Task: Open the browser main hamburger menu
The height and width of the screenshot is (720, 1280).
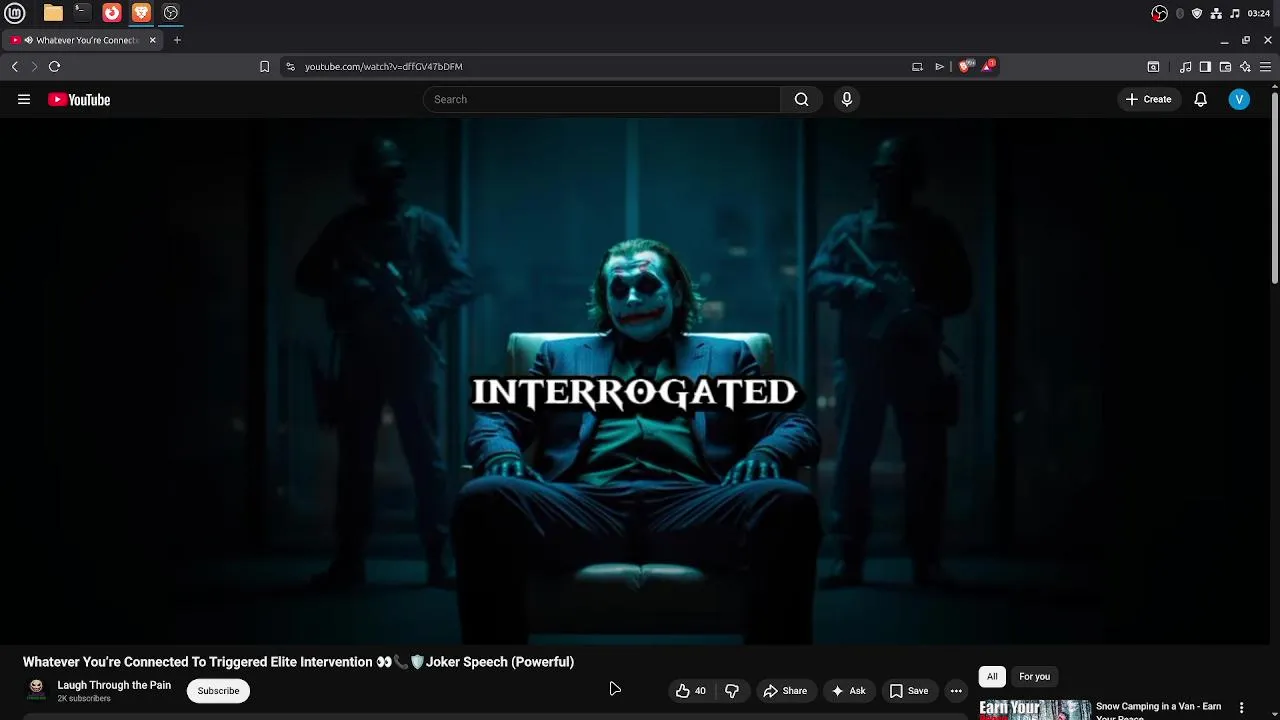Action: click(x=1265, y=67)
